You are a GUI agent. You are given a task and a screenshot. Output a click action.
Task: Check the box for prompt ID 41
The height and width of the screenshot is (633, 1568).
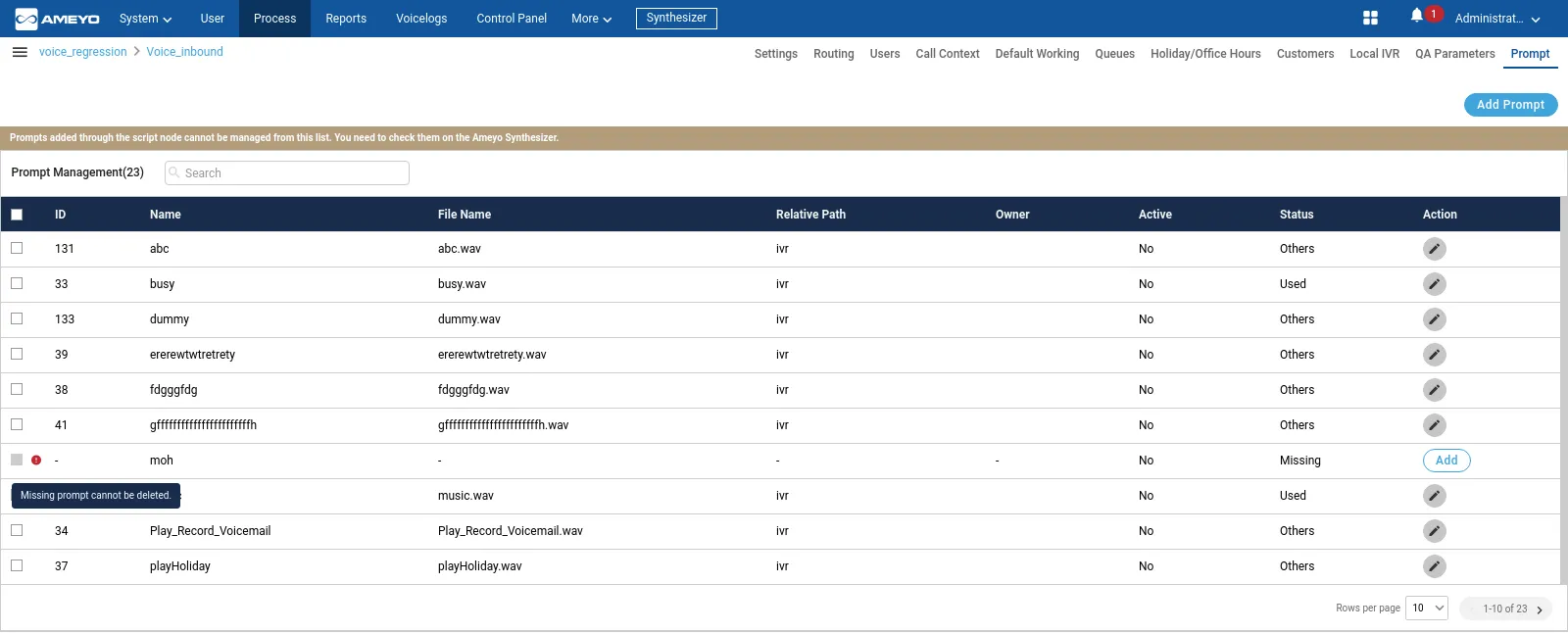[x=17, y=424]
